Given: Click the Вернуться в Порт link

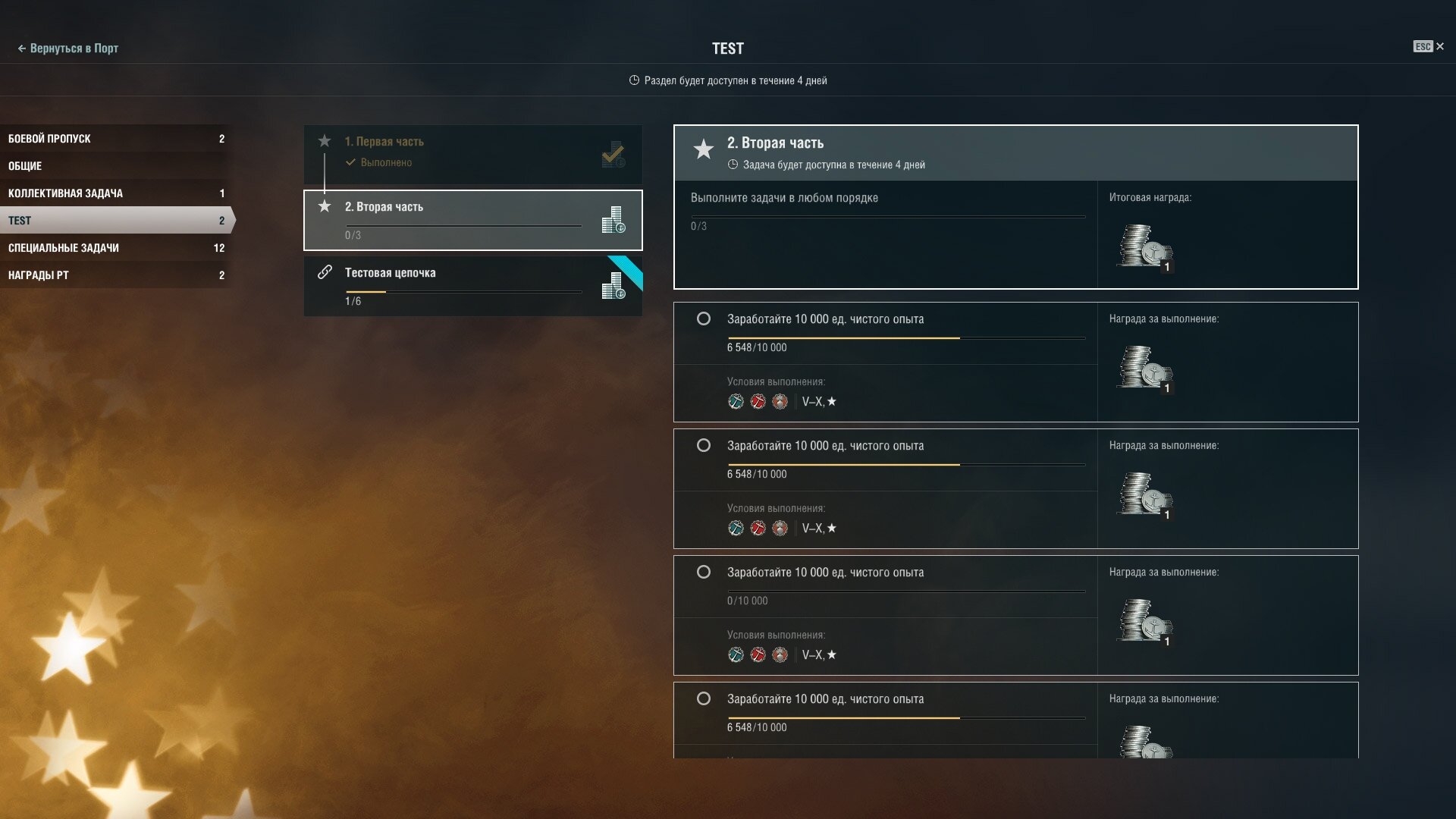Looking at the screenshot, I should 68,48.
